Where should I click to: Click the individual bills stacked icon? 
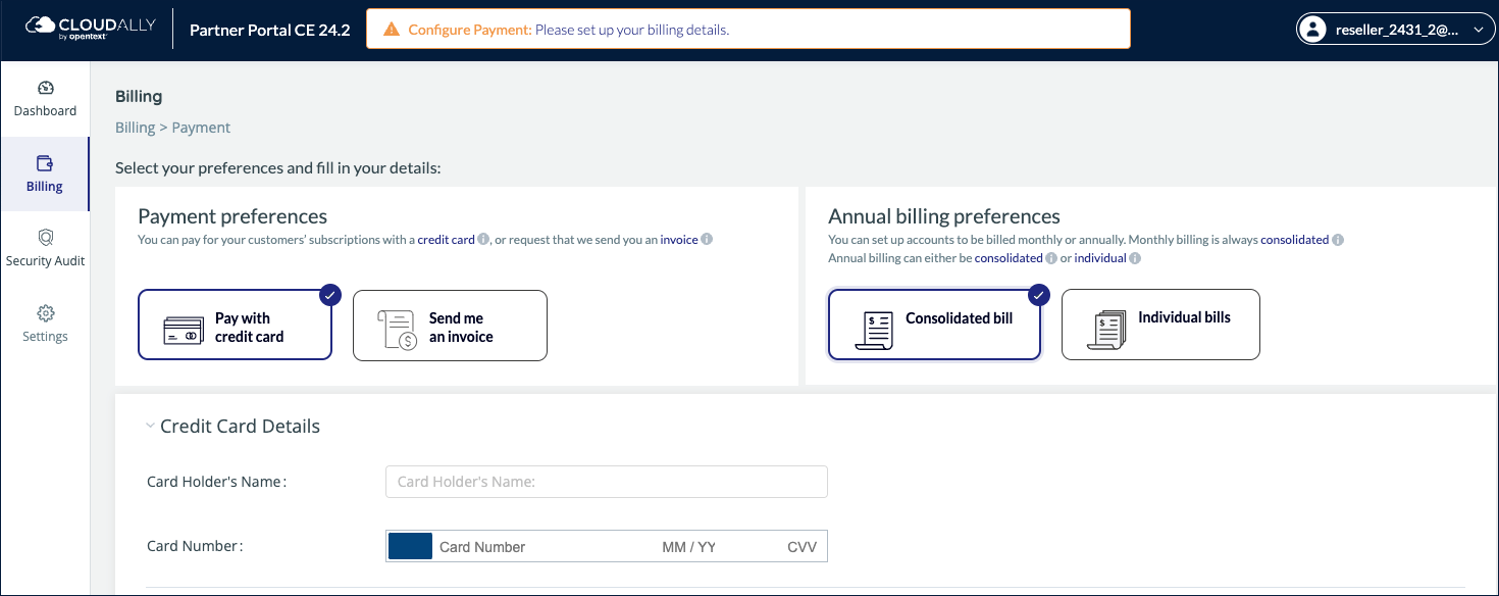click(1106, 329)
